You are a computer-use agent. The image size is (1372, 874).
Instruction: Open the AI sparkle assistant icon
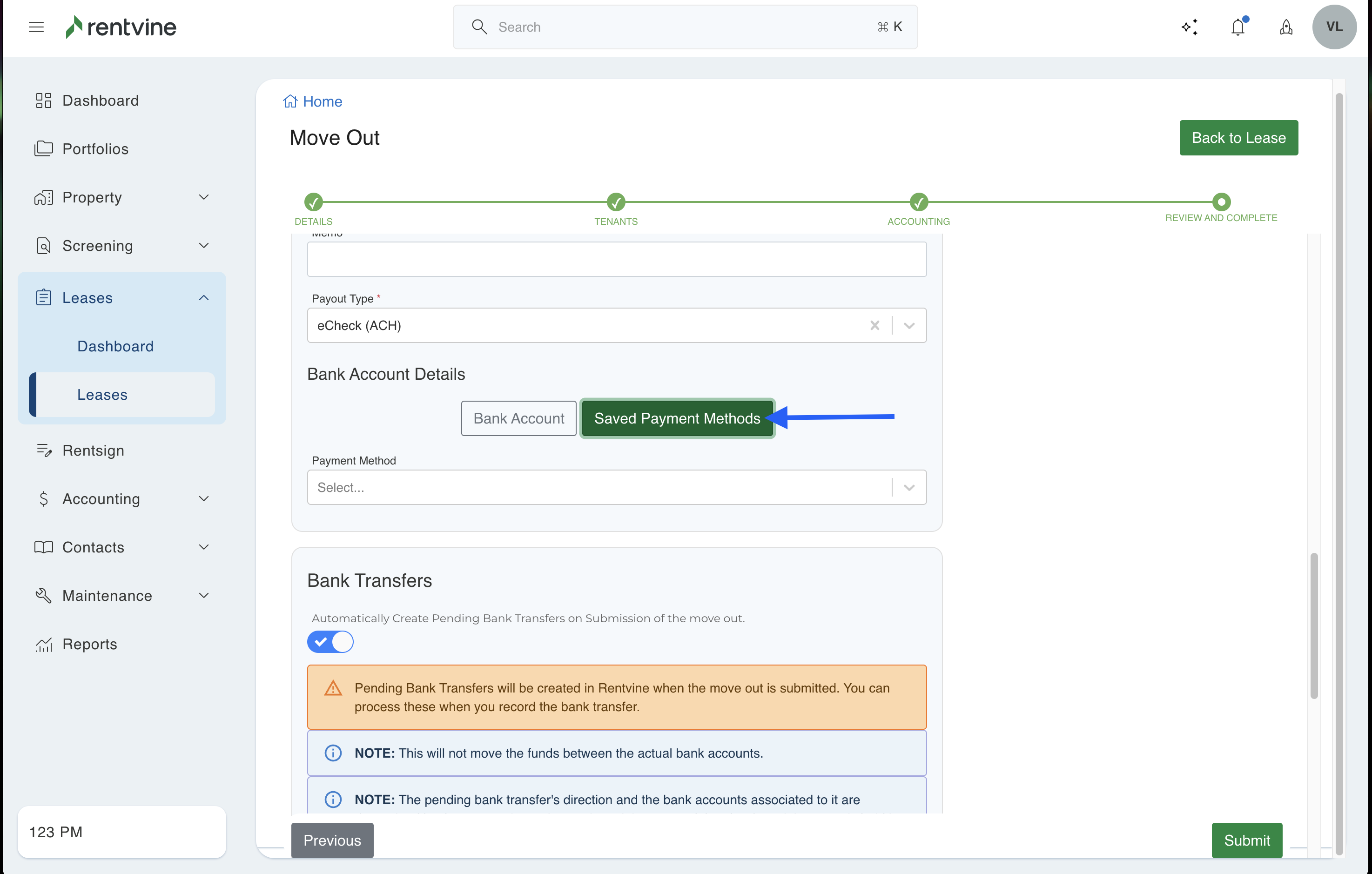1189,27
